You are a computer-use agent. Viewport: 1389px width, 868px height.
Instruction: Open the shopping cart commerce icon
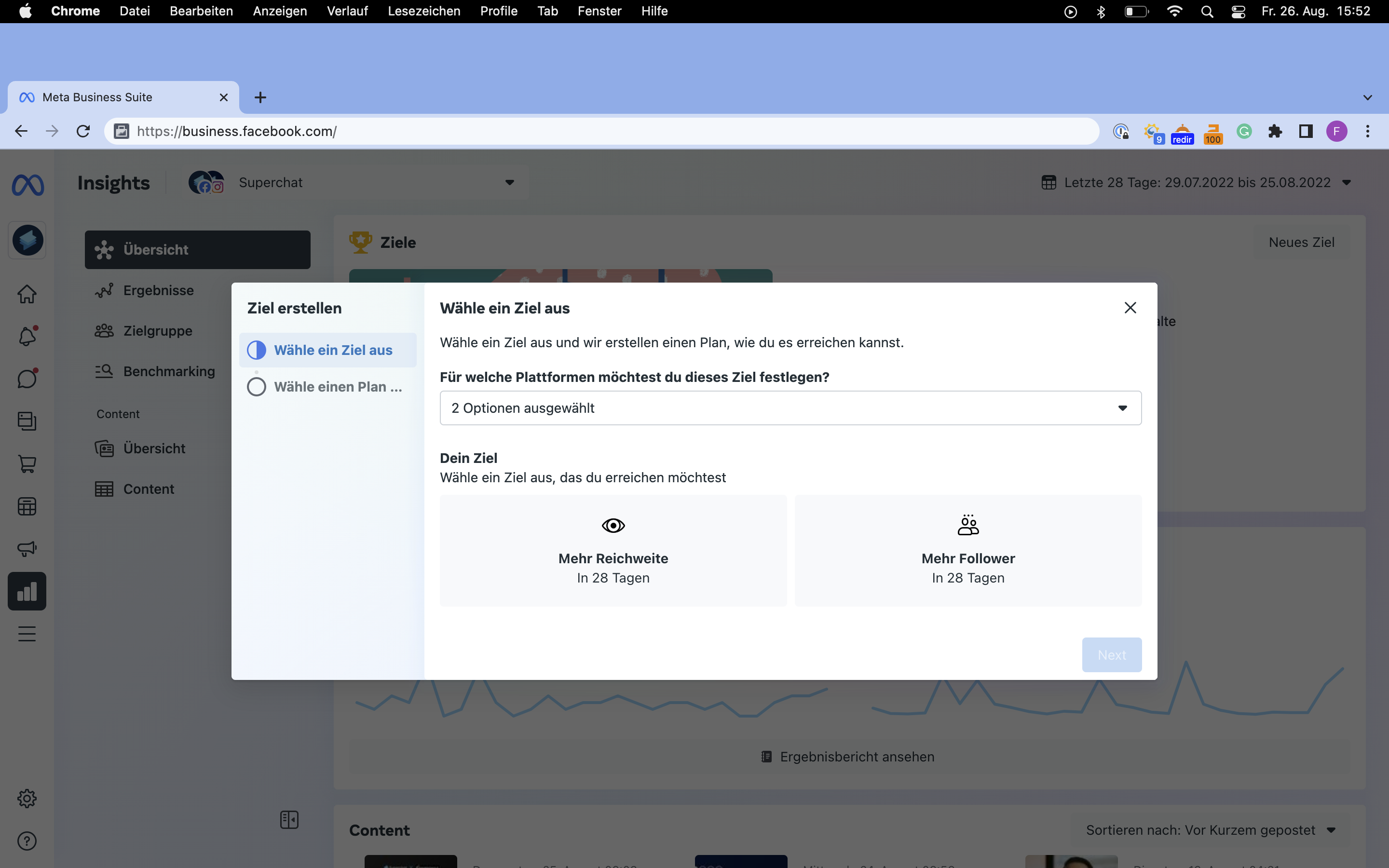pyautogui.click(x=27, y=463)
